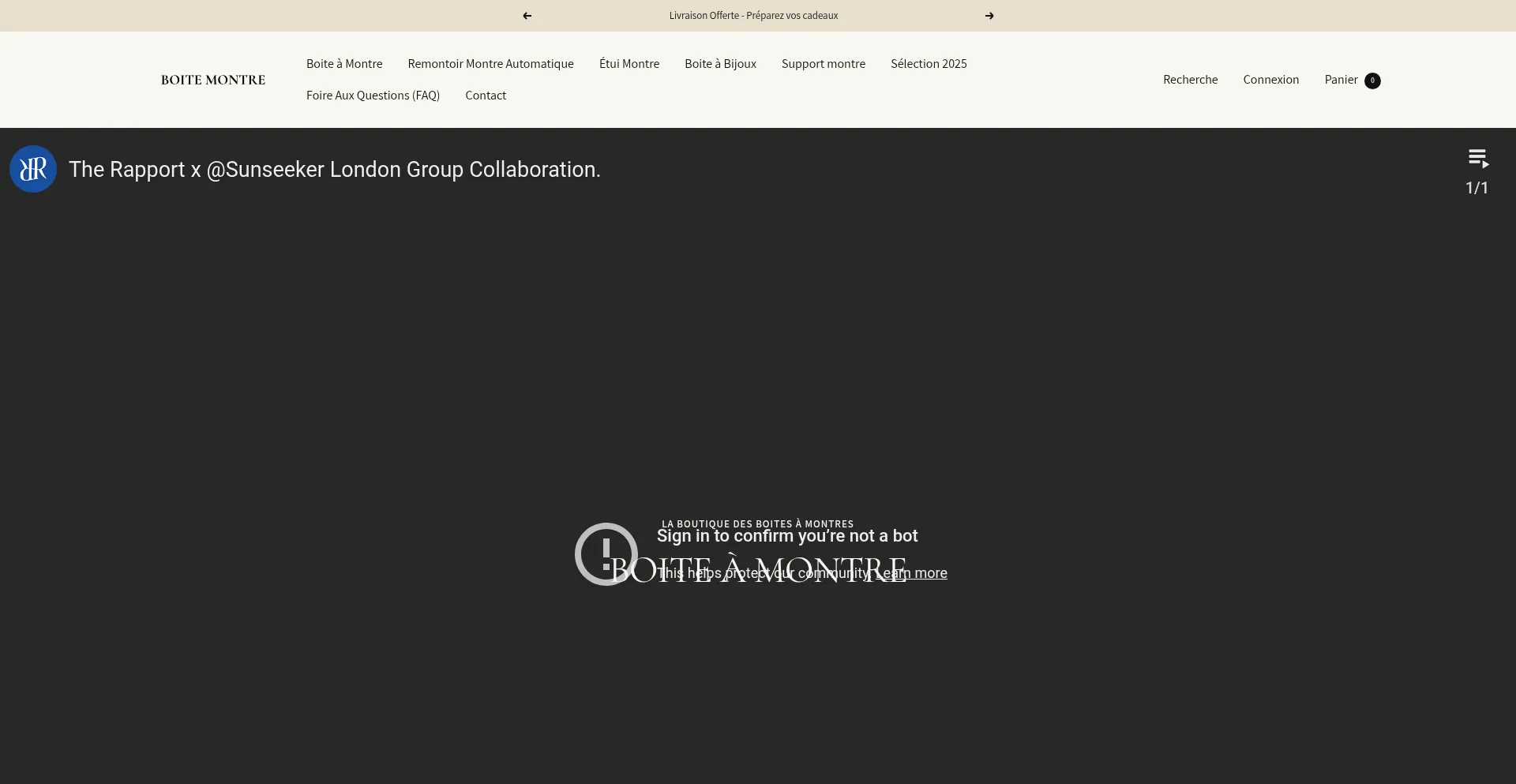The height and width of the screenshot is (784, 1516).
Task: Open the Sunseeker video title link
Action: [x=334, y=170]
